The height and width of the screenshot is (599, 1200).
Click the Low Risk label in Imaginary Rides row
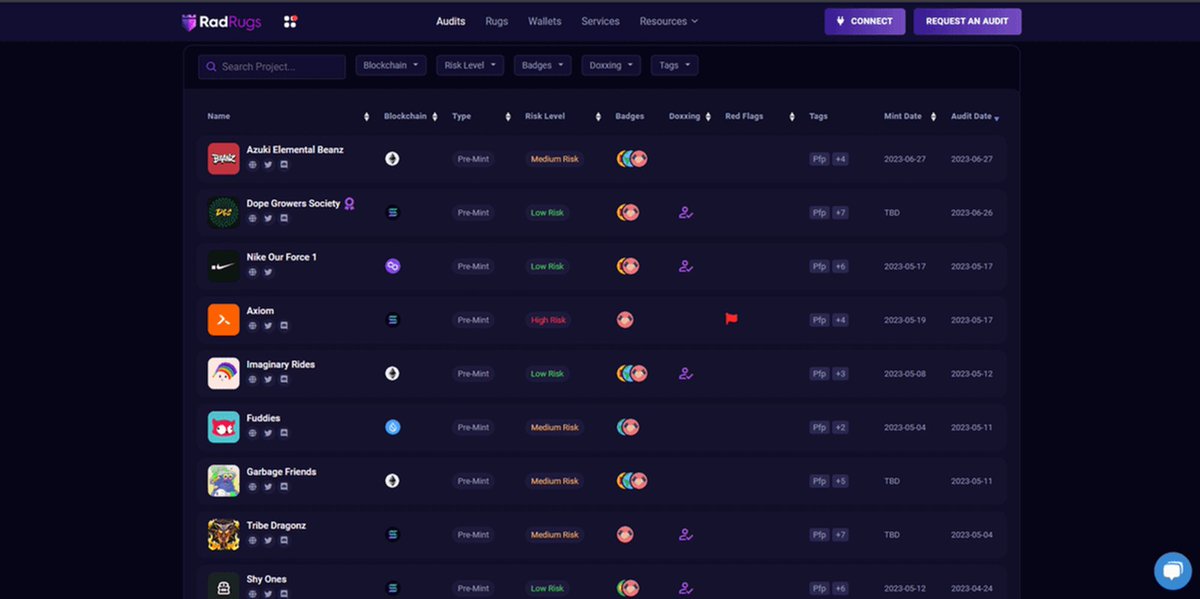click(x=547, y=373)
